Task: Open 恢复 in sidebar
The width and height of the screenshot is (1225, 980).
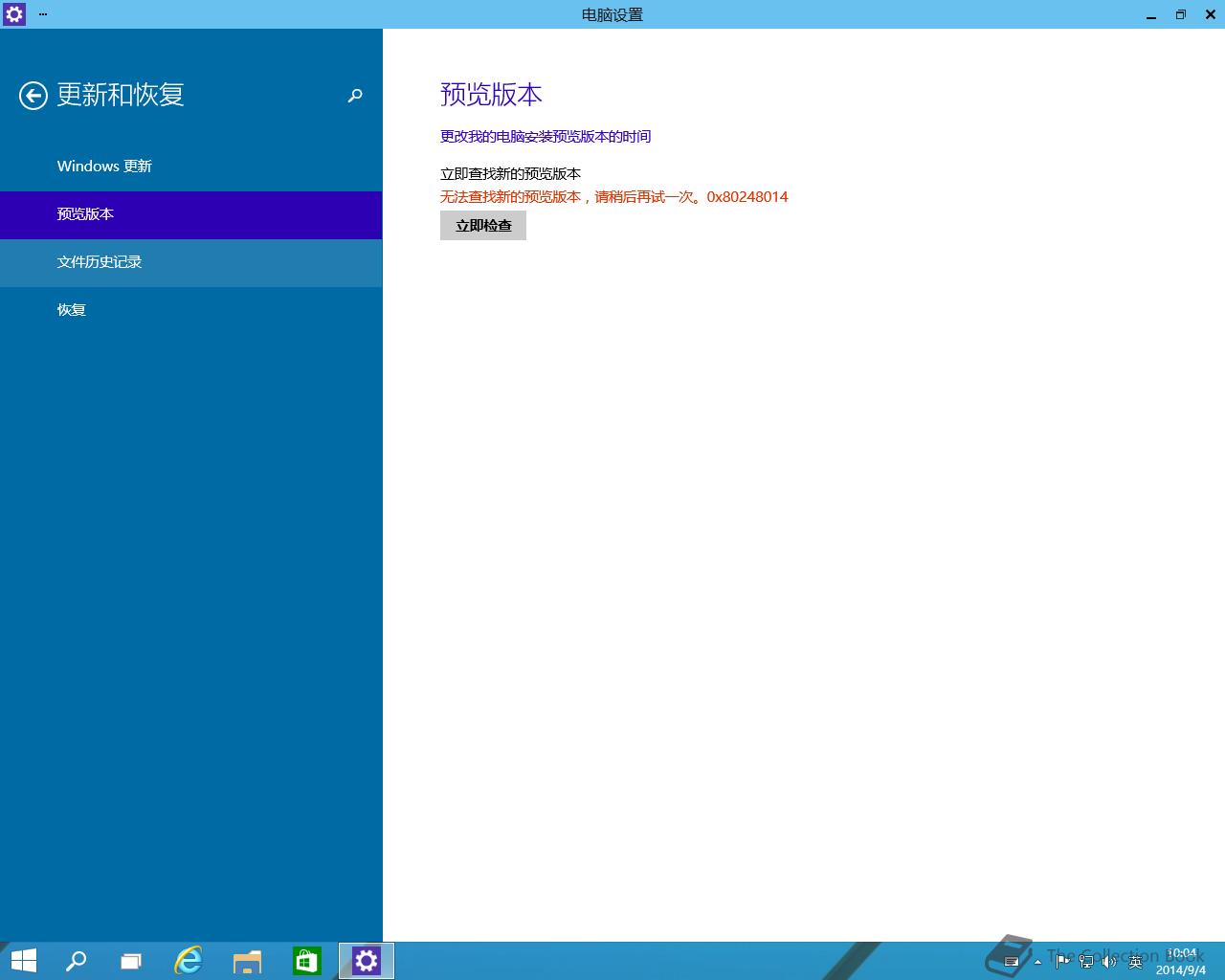Action: coord(191,310)
